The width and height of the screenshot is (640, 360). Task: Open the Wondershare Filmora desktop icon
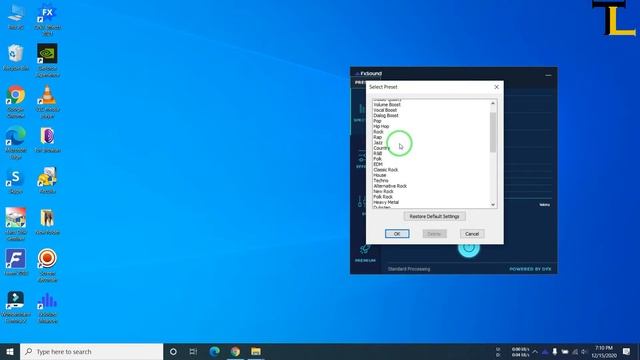[x=16, y=306]
